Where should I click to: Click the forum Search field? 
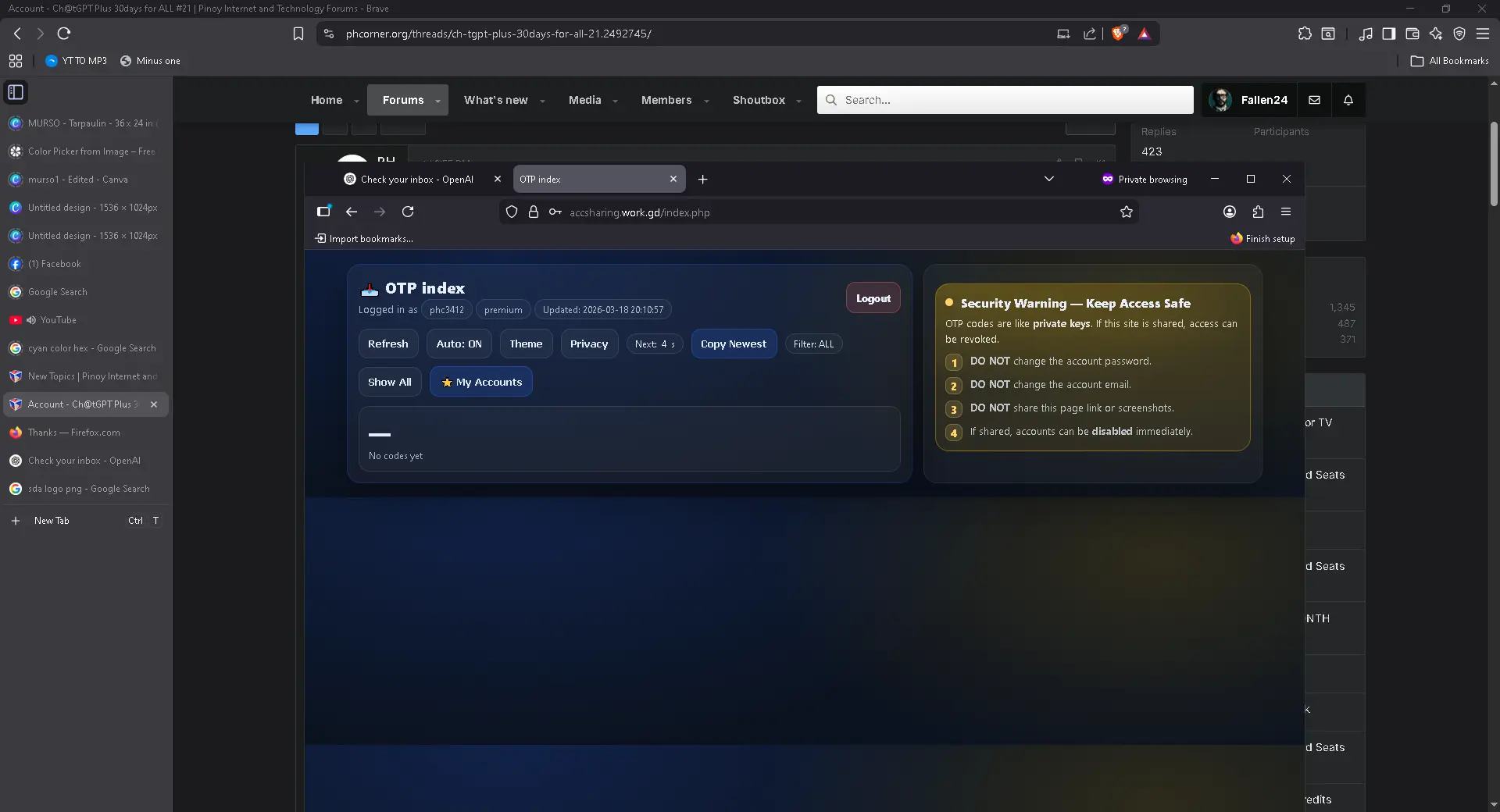(1005, 100)
